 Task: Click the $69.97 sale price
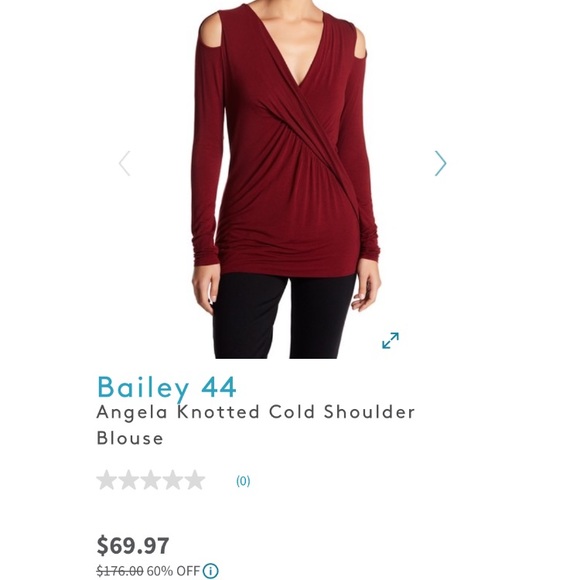point(133,545)
